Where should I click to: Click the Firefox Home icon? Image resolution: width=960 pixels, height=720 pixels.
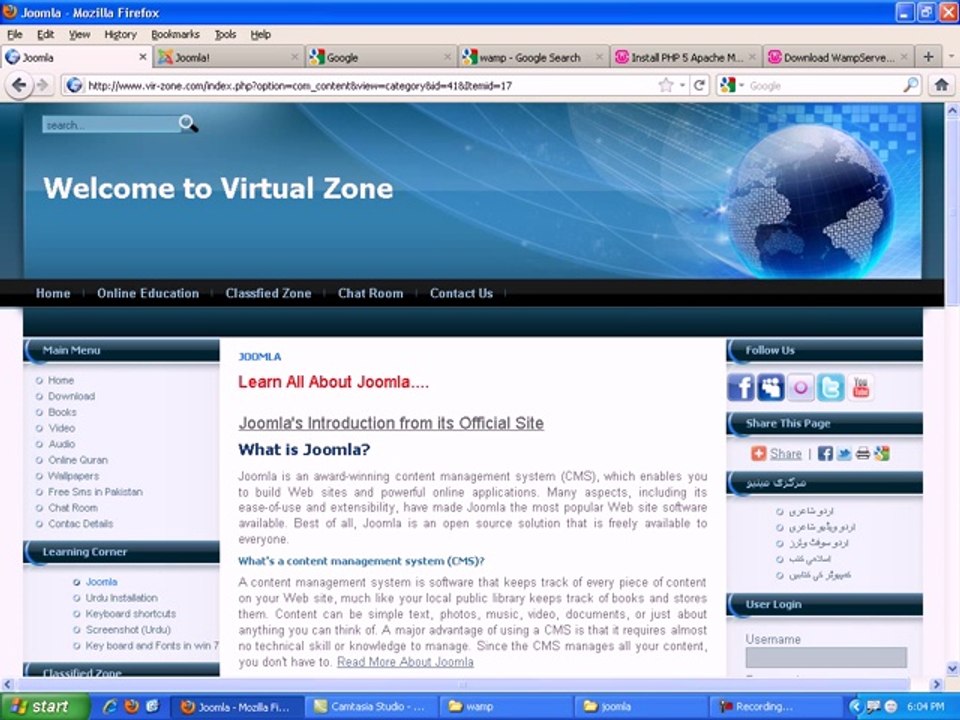tap(942, 85)
